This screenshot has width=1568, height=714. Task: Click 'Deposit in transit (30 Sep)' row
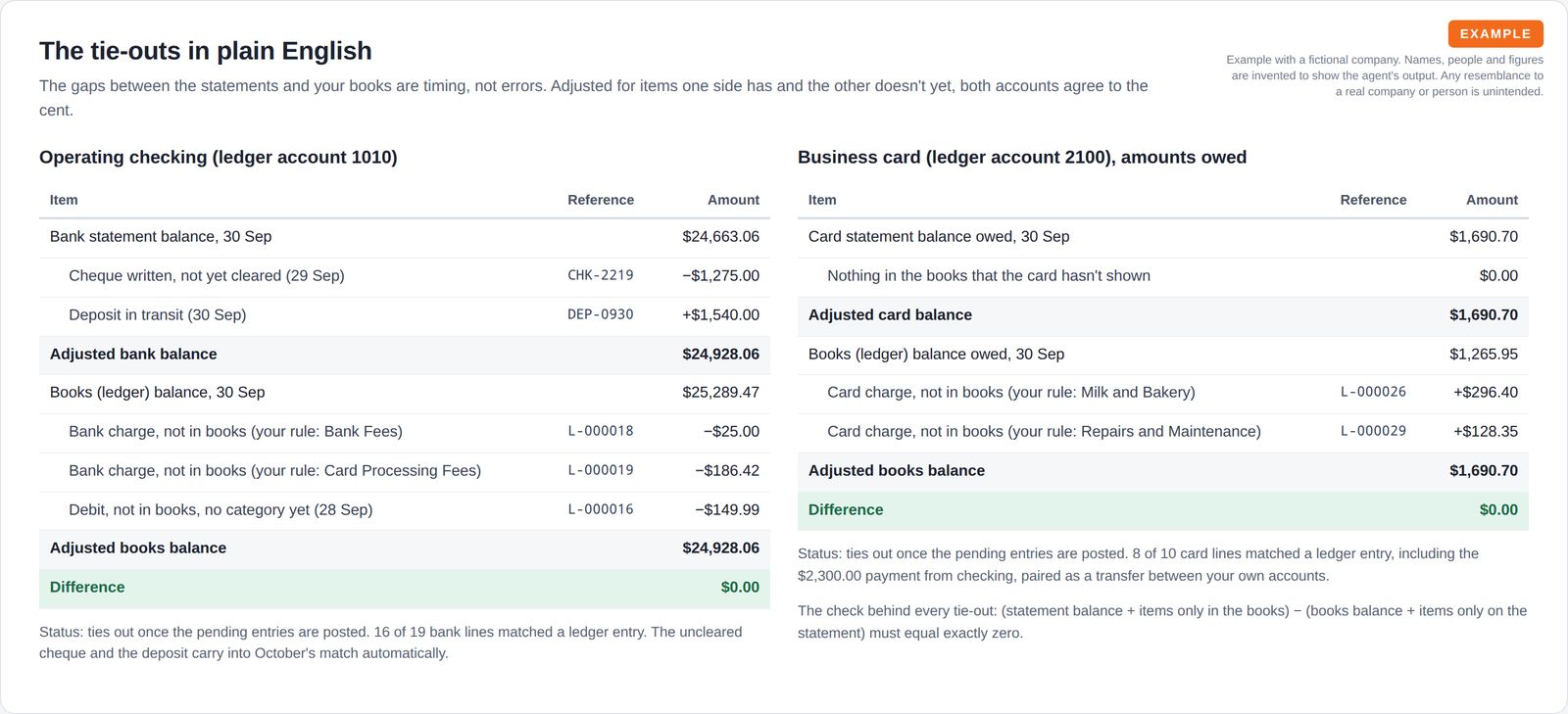click(404, 314)
